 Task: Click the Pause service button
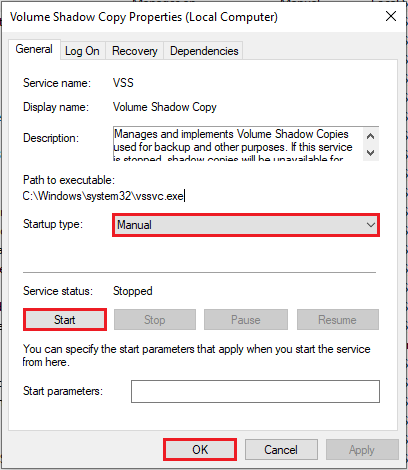click(246, 320)
